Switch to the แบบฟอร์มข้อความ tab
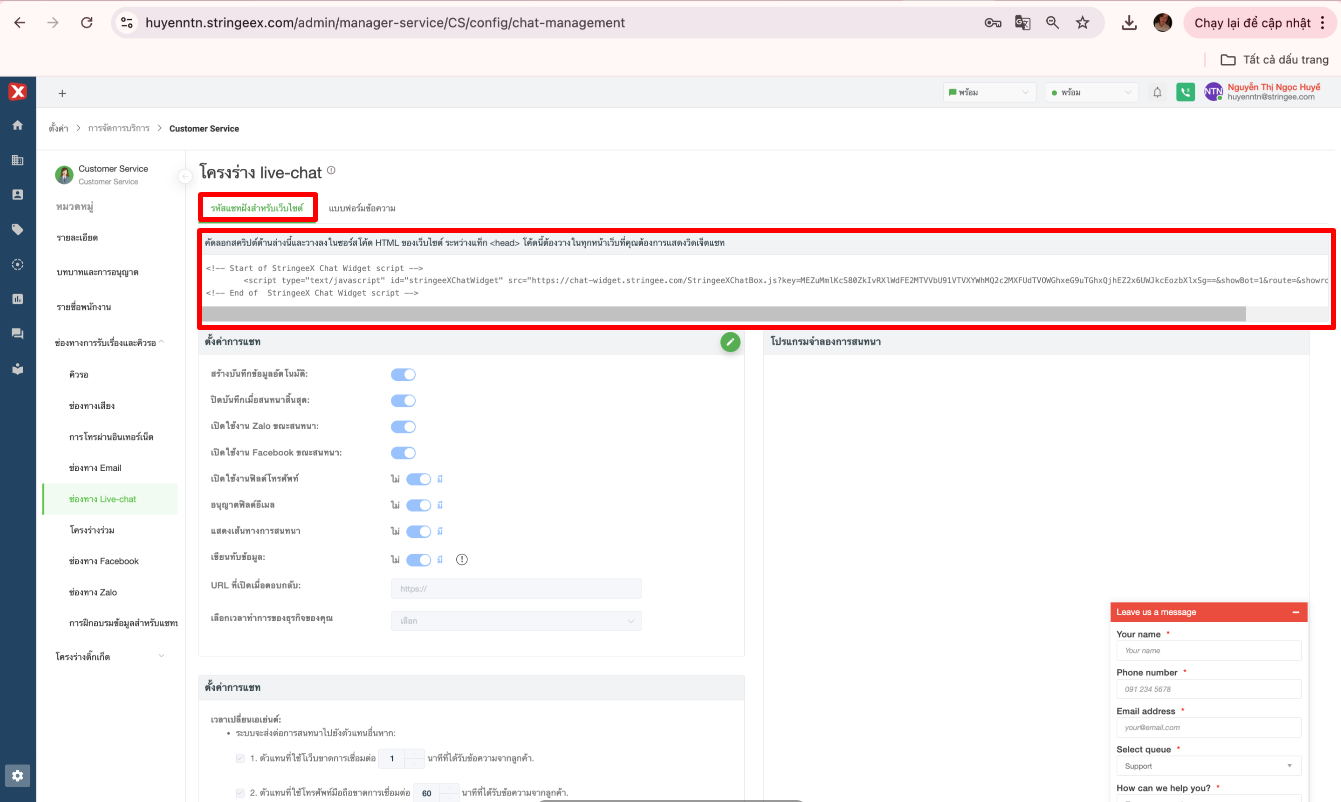Viewport: 1341px width, 802px height. (x=362, y=208)
